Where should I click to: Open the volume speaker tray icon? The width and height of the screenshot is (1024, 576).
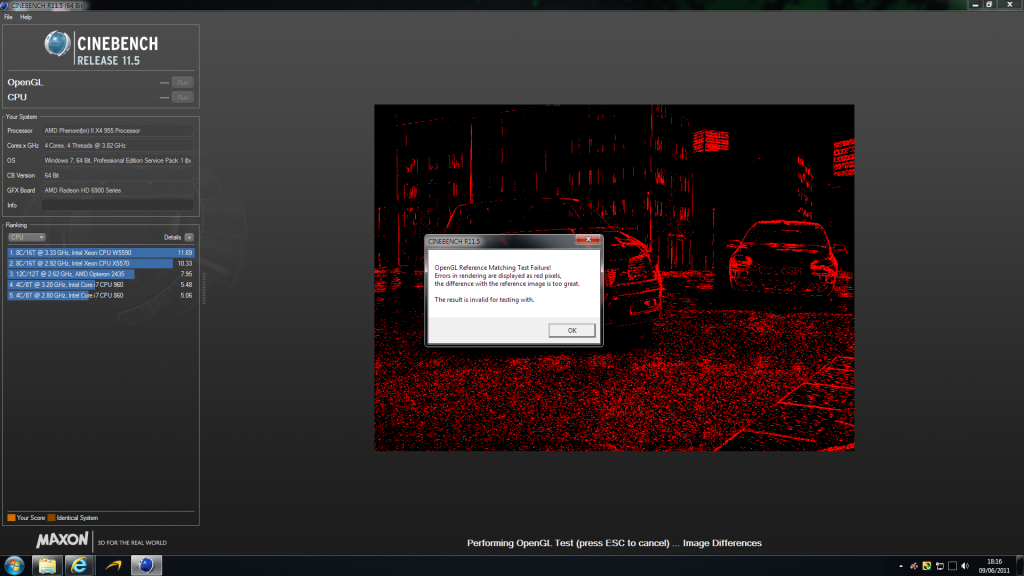click(965, 566)
